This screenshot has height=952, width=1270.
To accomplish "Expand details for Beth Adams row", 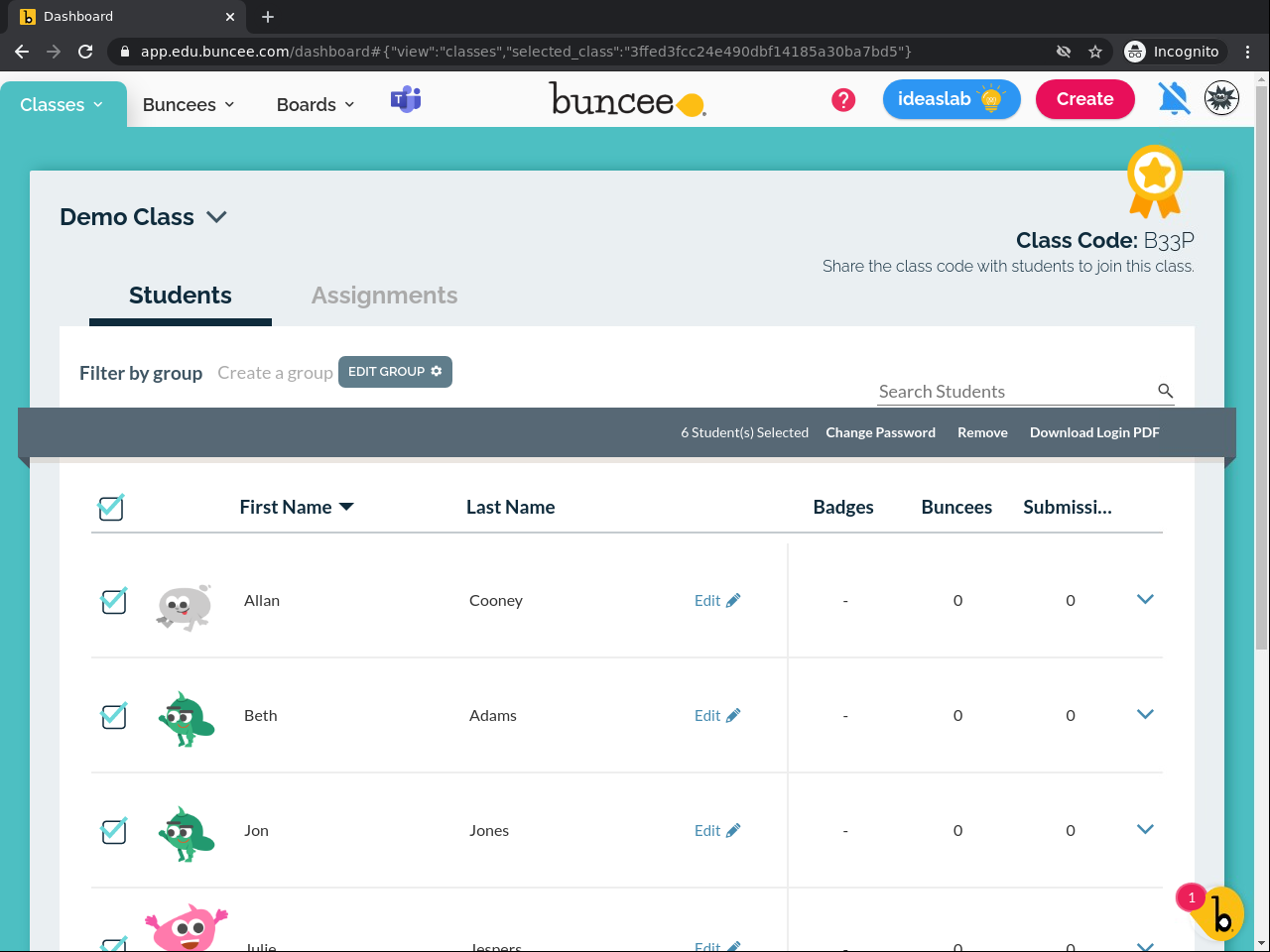I will pos(1145,714).
